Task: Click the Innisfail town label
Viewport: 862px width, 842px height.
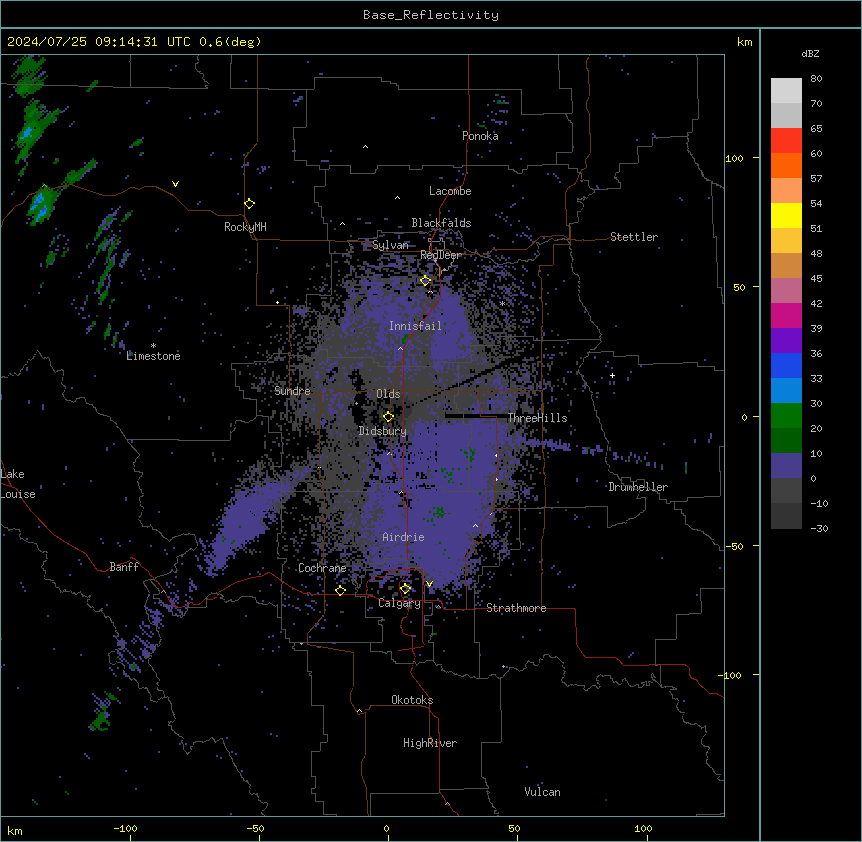Action: [x=415, y=326]
